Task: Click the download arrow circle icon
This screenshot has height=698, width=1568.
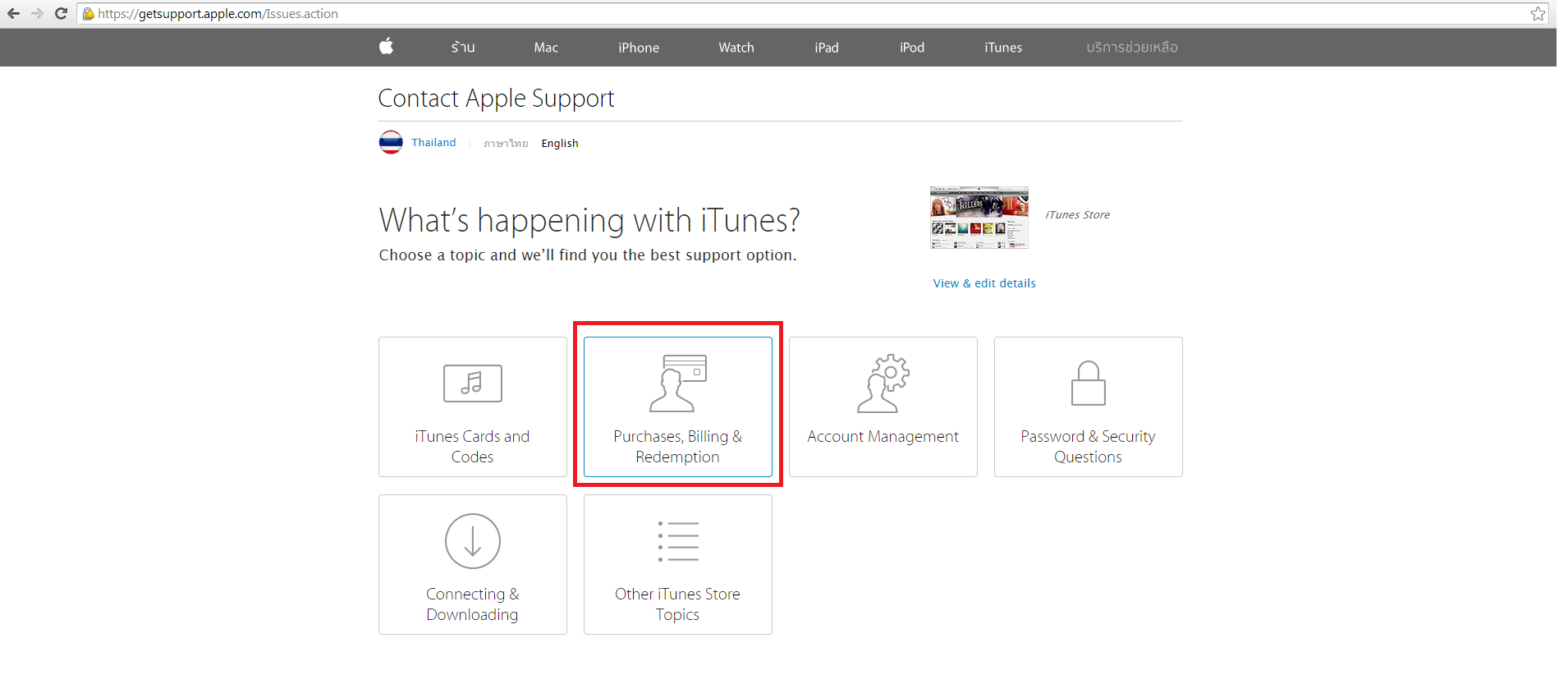Action: pyautogui.click(x=473, y=541)
